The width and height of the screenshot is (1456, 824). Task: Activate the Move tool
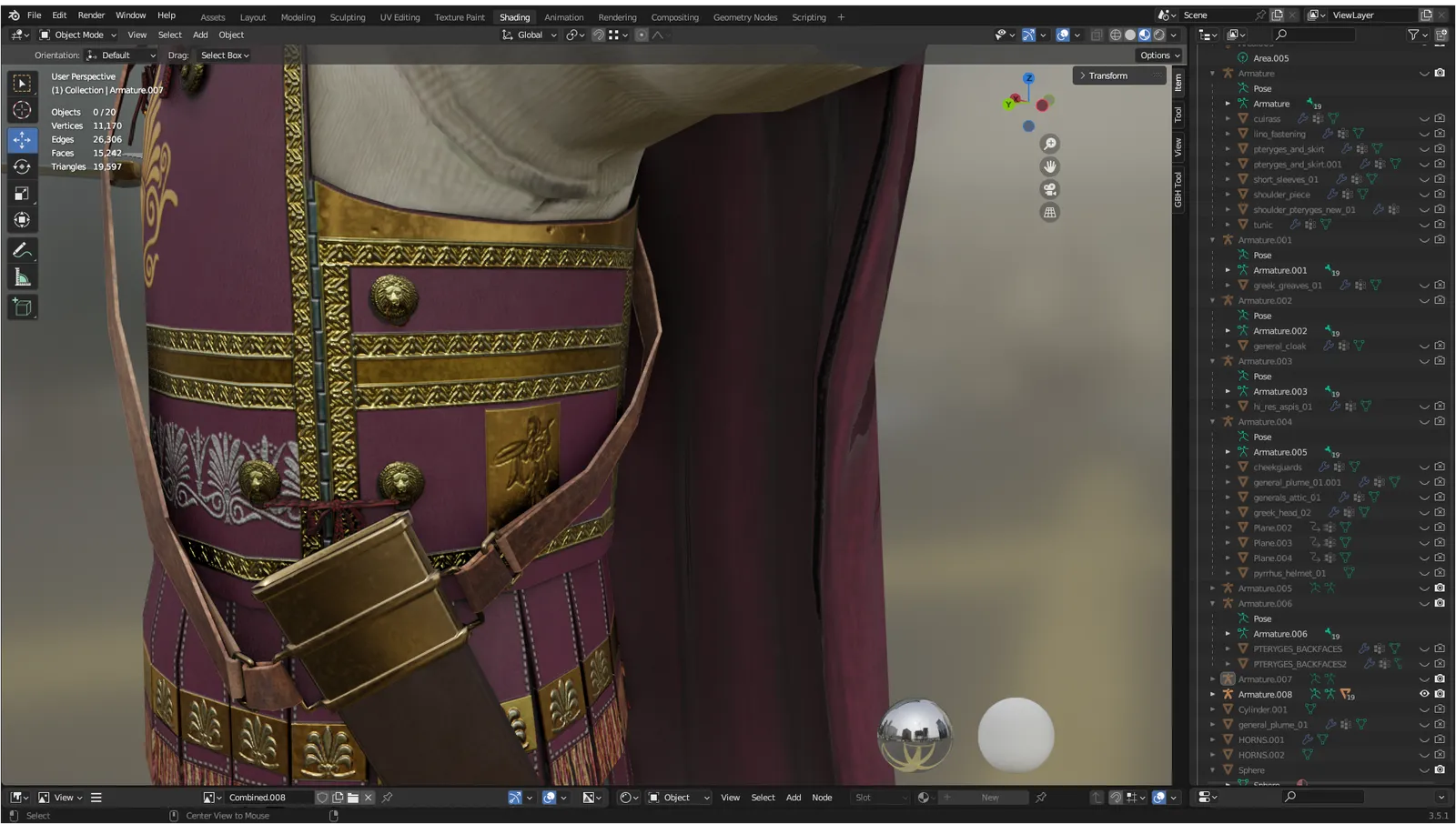tap(22, 139)
